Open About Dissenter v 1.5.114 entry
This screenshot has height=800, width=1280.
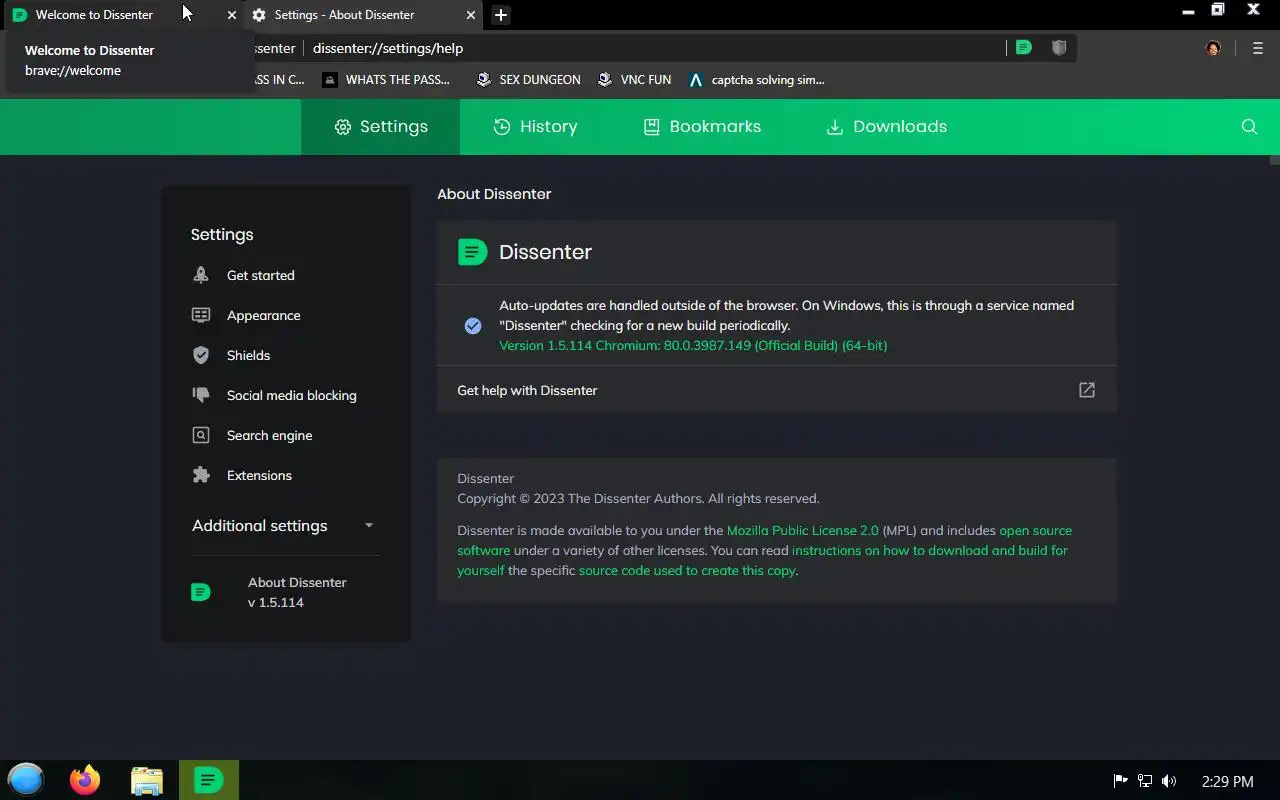coord(286,592)
